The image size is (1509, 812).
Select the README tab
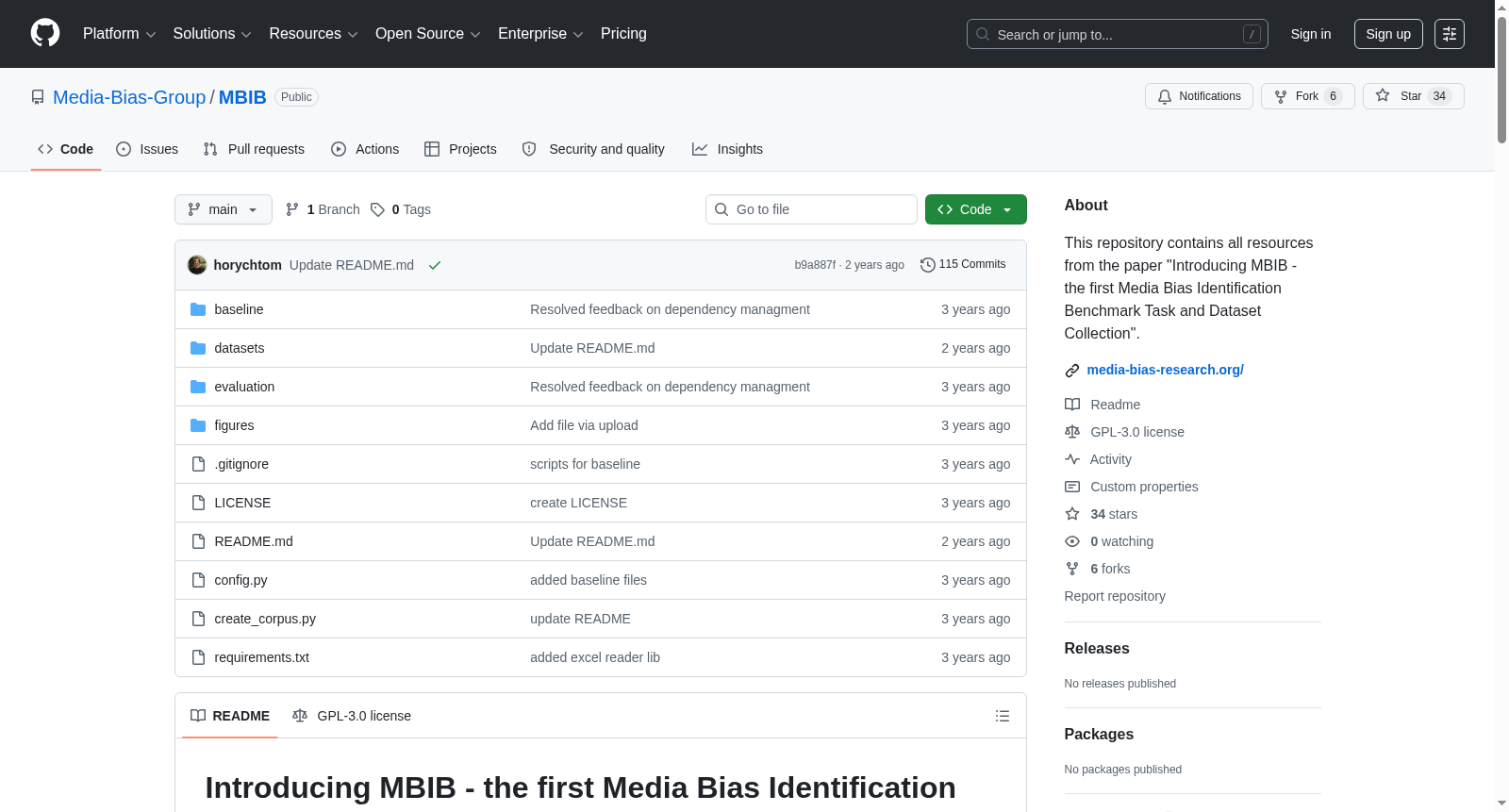(230, 716)
